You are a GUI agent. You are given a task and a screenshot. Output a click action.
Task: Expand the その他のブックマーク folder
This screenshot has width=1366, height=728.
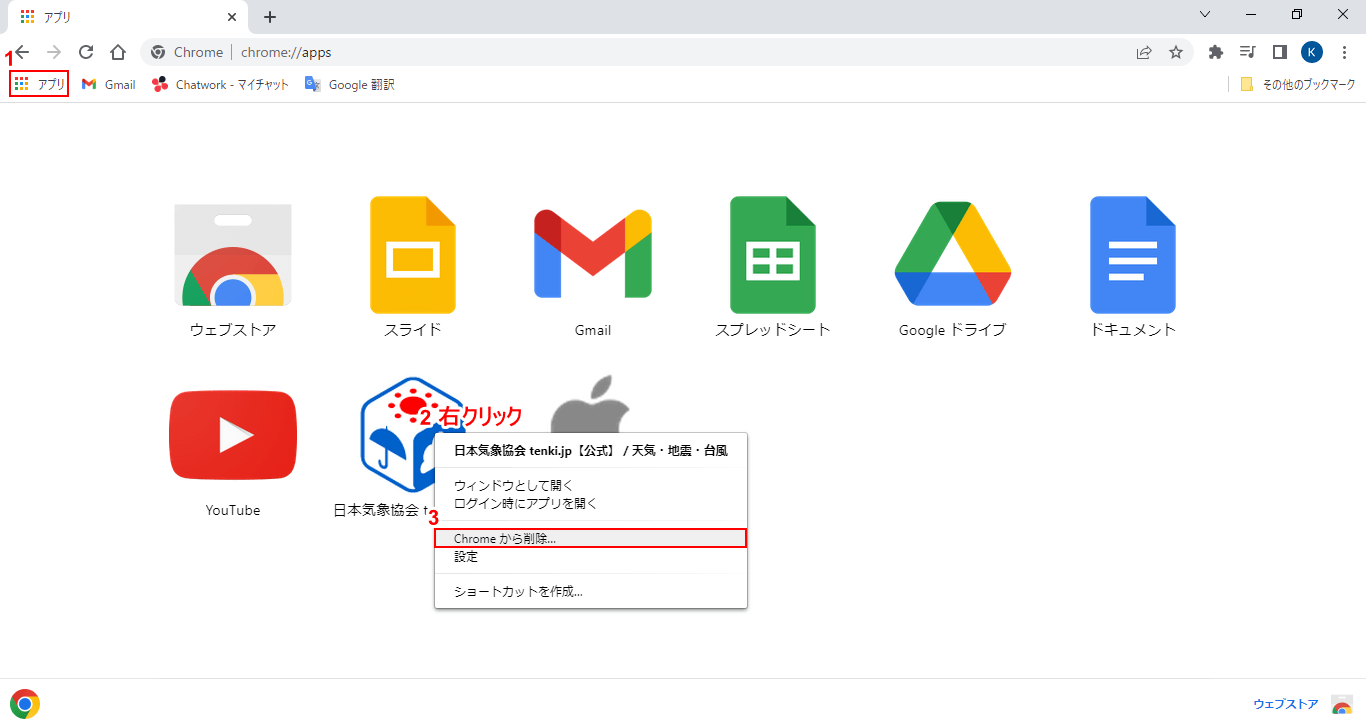click(x=1298, y=84)
